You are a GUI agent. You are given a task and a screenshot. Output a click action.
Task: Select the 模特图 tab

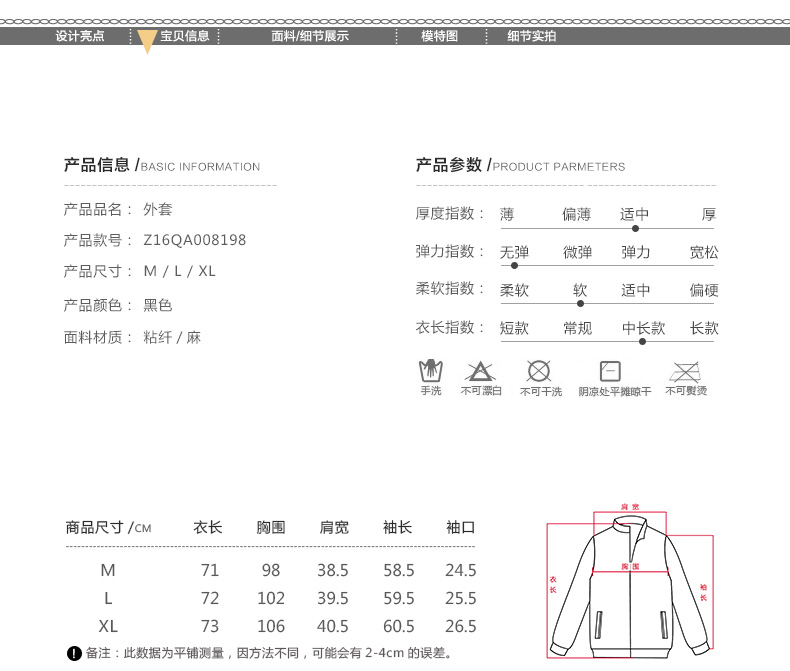point(439,36)
